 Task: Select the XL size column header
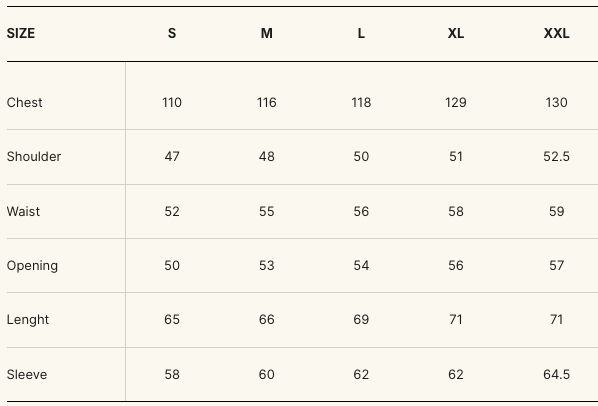[x=456, y=34]
